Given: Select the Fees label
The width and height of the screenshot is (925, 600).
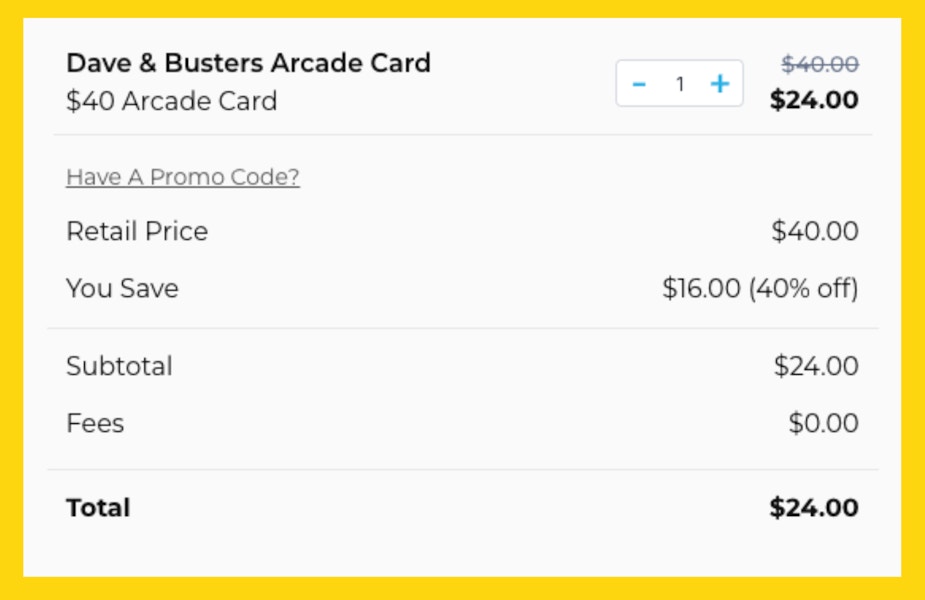Looking at the screenshot, I should point(95,423).
